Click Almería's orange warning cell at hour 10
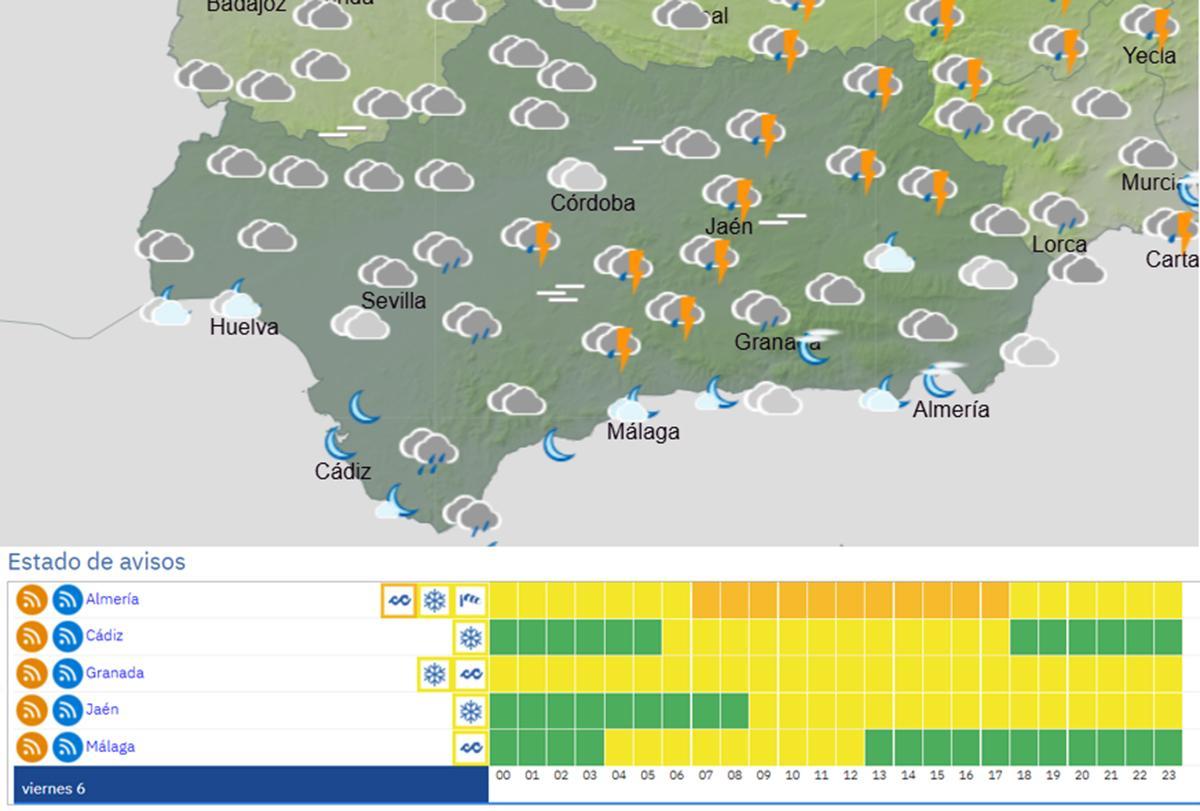1200x811 pixels. [x=793, y=601]
